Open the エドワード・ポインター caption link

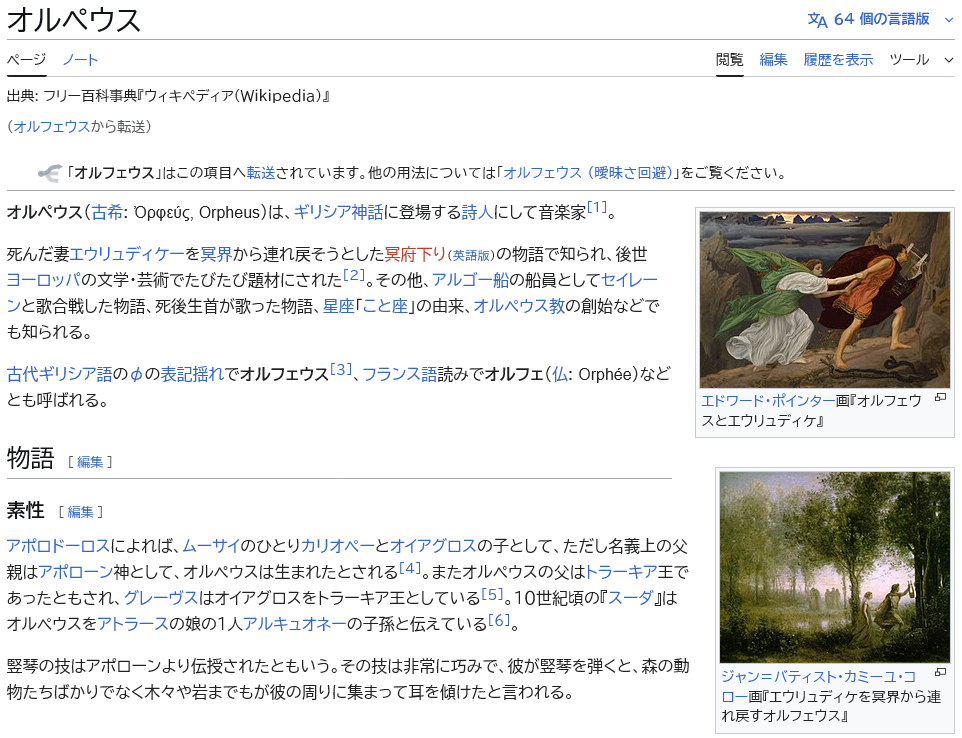click(x=768, y=401)
